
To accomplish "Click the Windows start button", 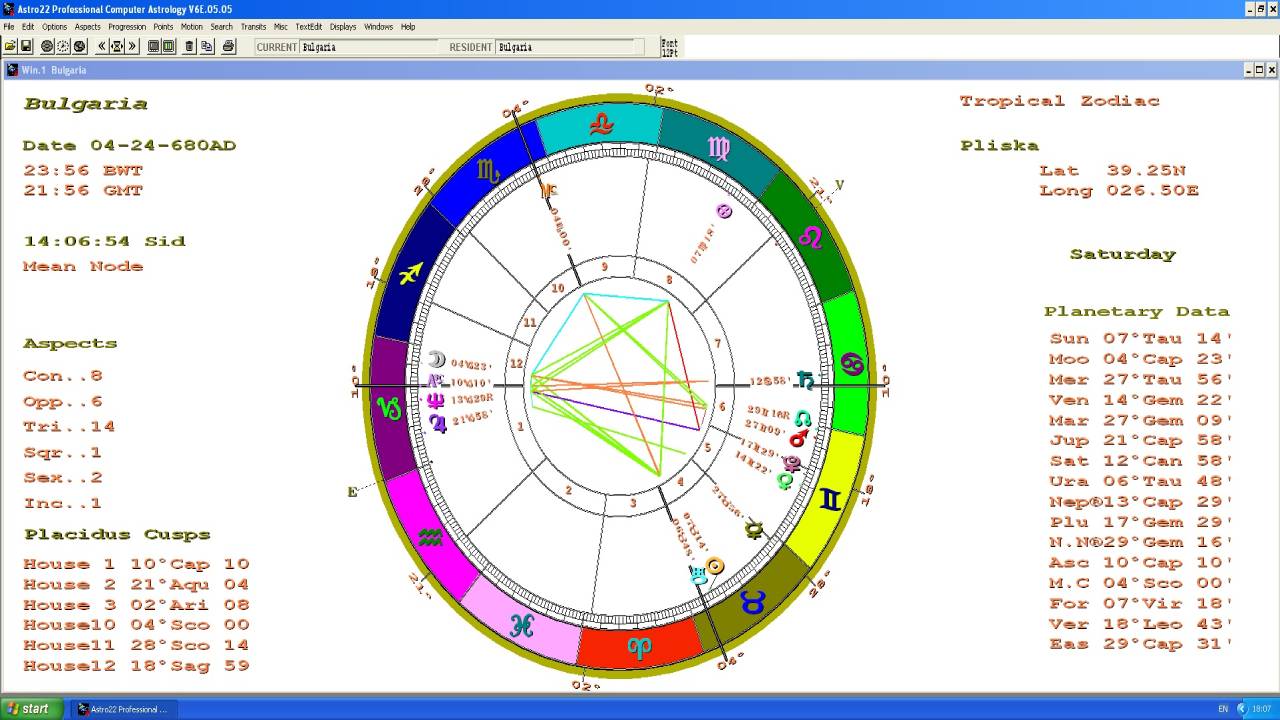I will pos(30,709).
